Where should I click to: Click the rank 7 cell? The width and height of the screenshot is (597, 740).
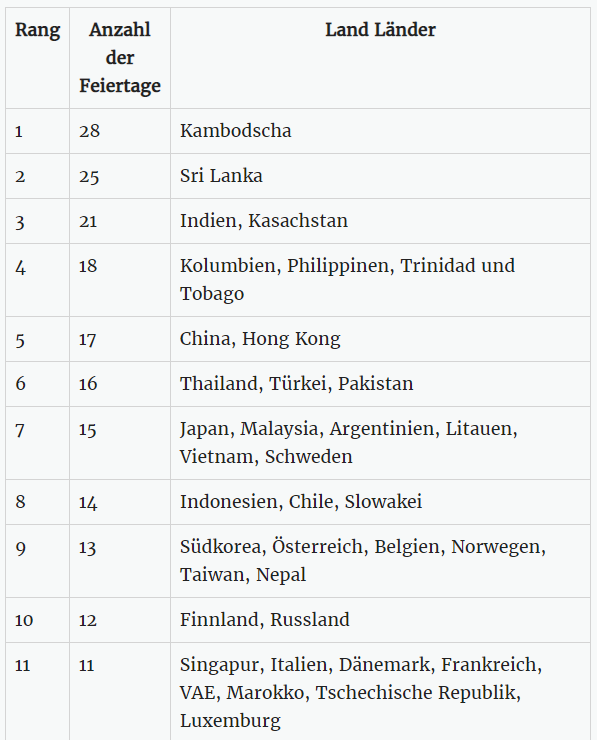coord(38,443)
